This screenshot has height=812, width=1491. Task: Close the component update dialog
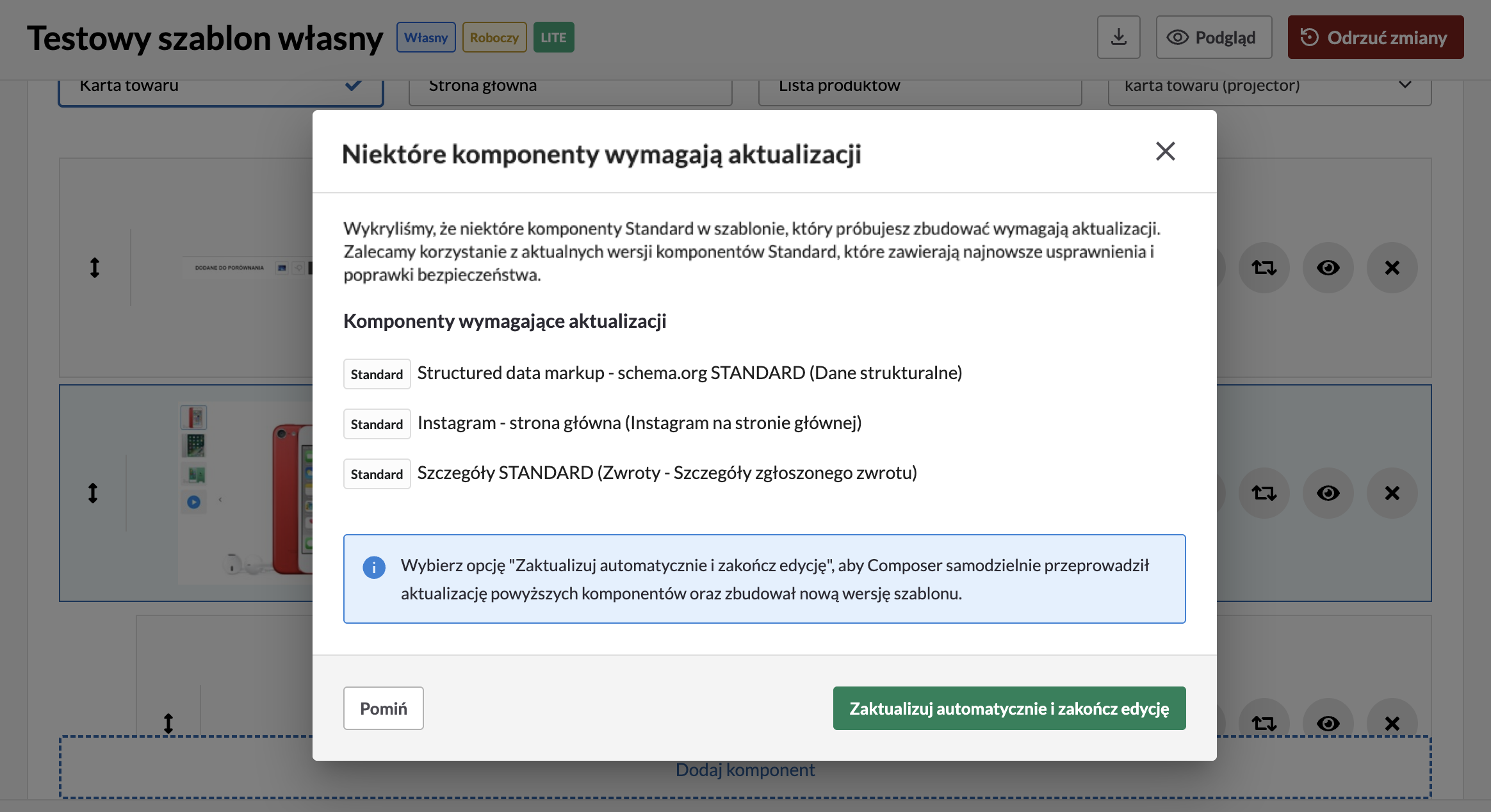(x=1165, y=151)
